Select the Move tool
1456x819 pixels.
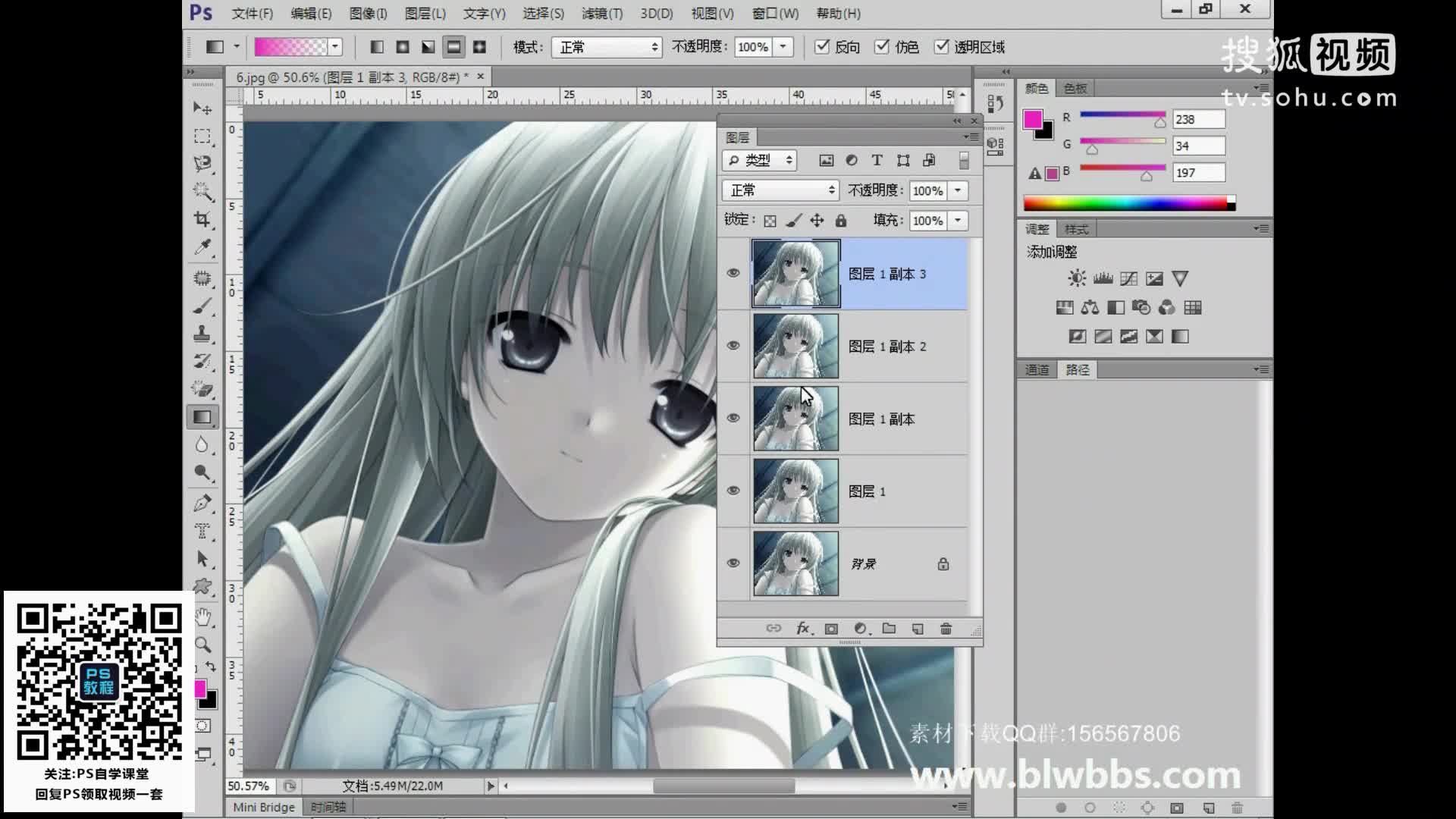(202, 108)
